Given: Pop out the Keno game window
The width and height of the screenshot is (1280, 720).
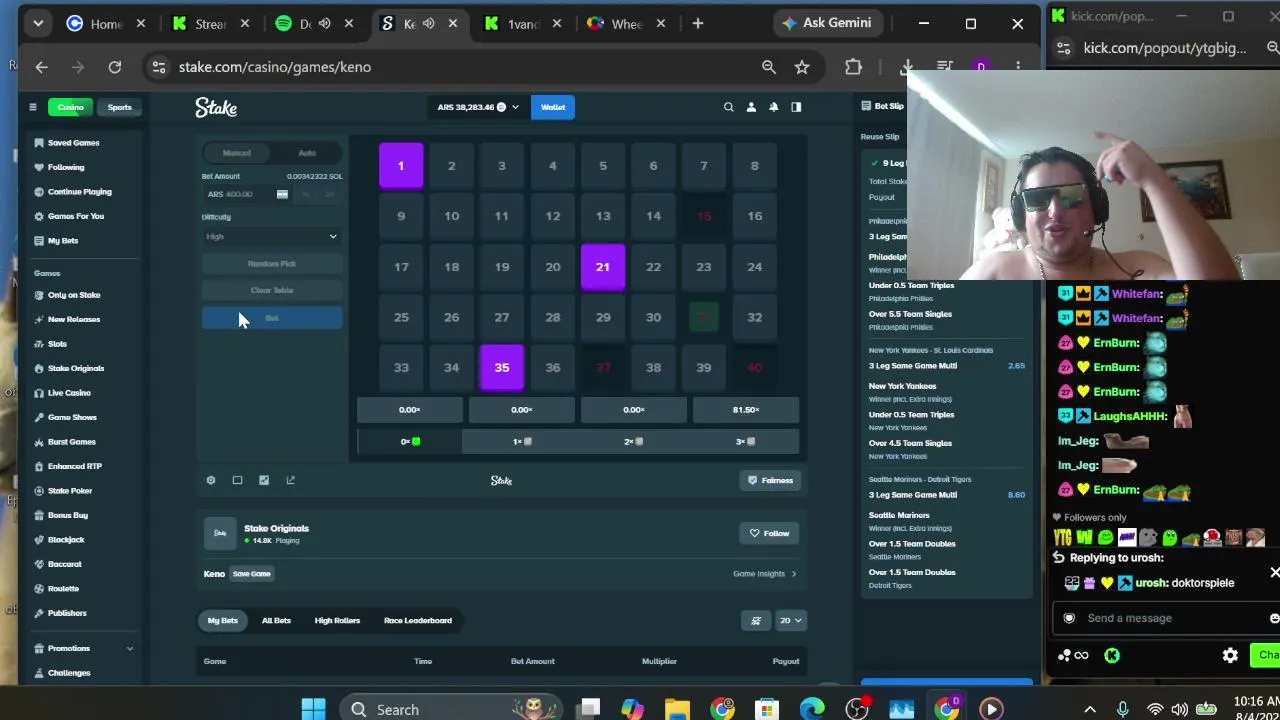Looking at the screenshot, I should point(291,480).
